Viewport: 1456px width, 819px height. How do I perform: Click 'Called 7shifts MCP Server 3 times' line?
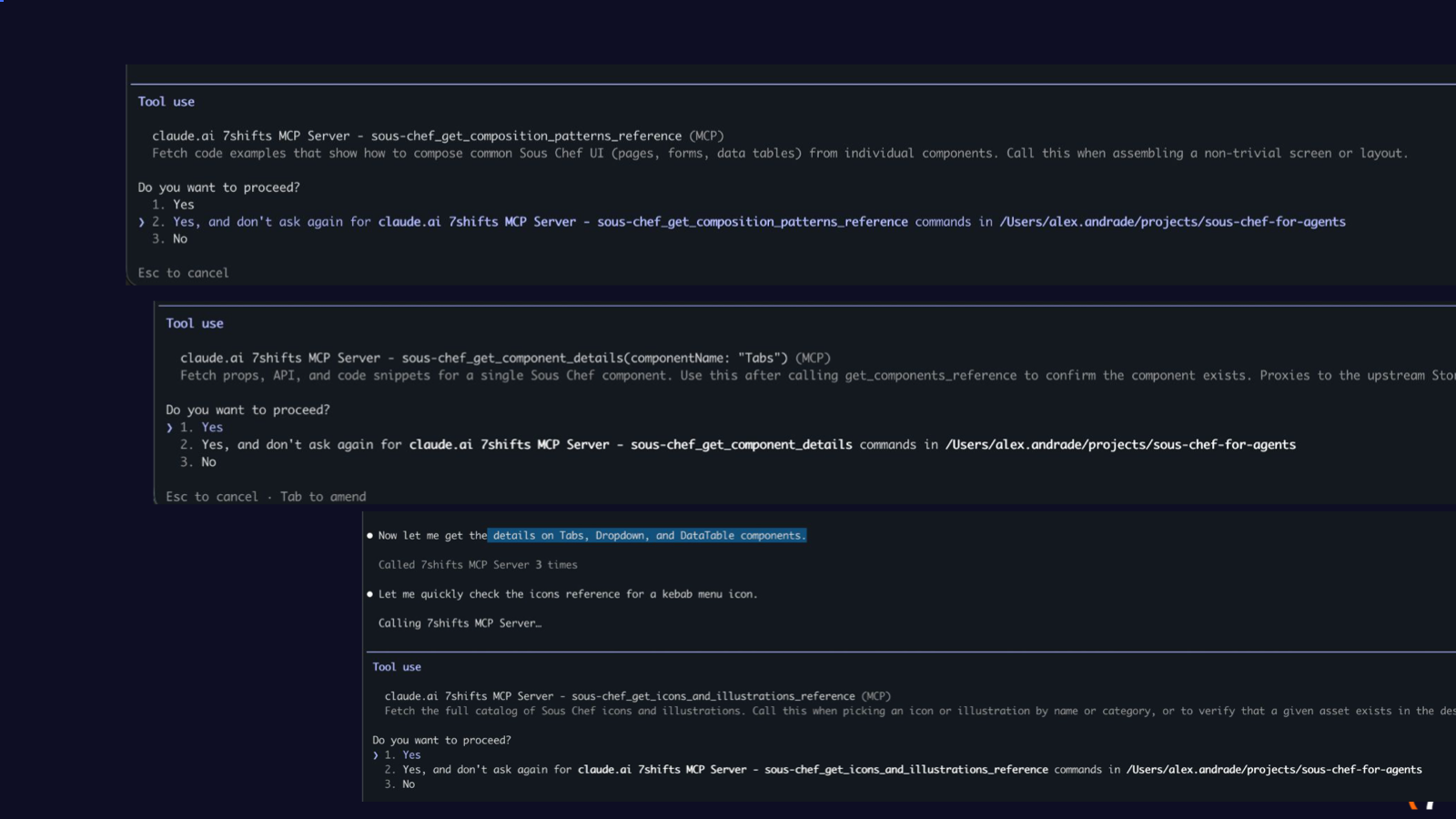pyautogui.click(x=478, y=565)
